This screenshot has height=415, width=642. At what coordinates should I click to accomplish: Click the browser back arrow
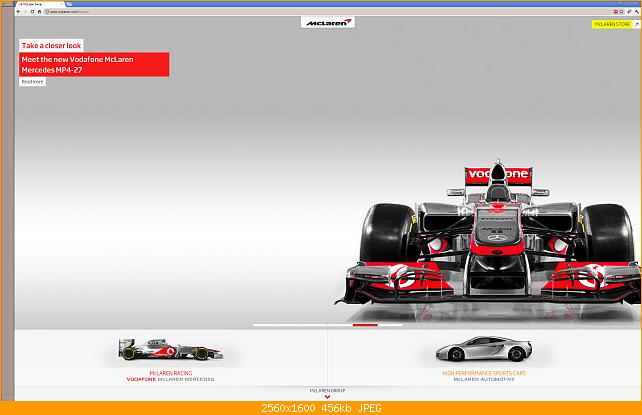(18, 12)
